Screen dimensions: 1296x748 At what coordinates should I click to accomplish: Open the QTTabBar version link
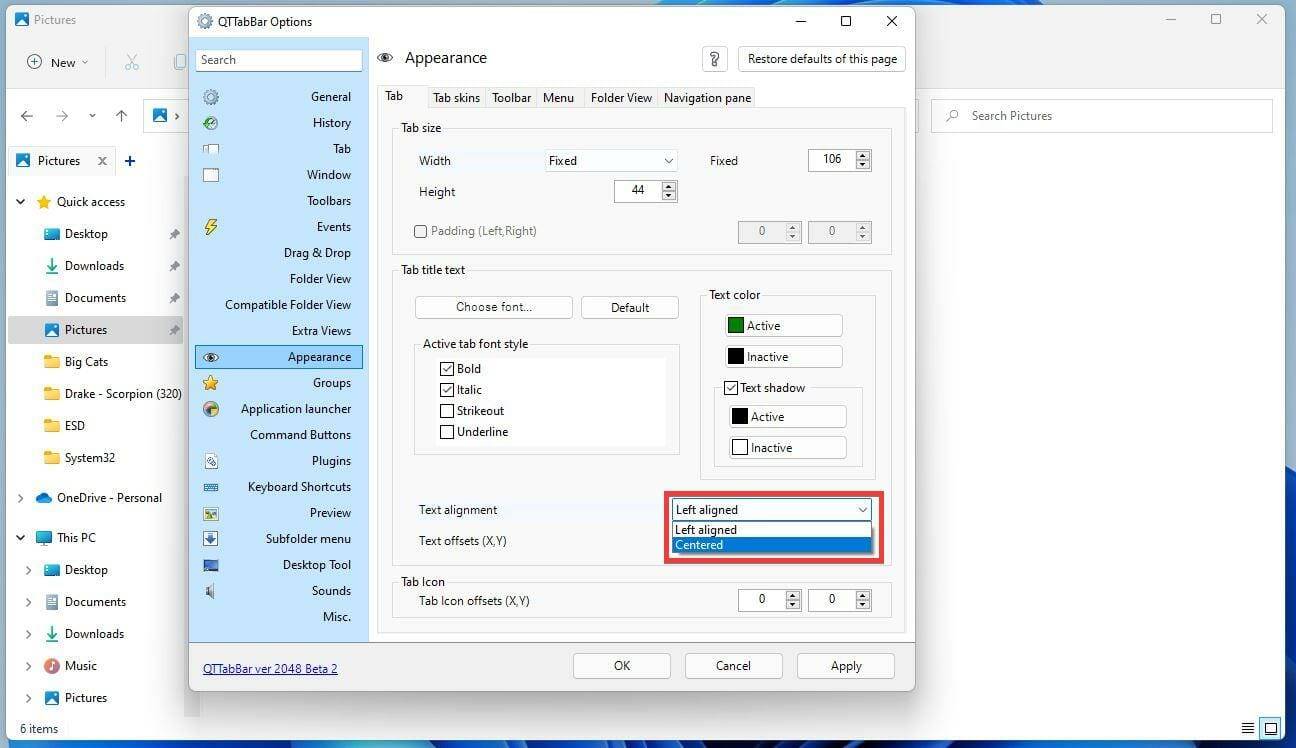tap(270, 668)
